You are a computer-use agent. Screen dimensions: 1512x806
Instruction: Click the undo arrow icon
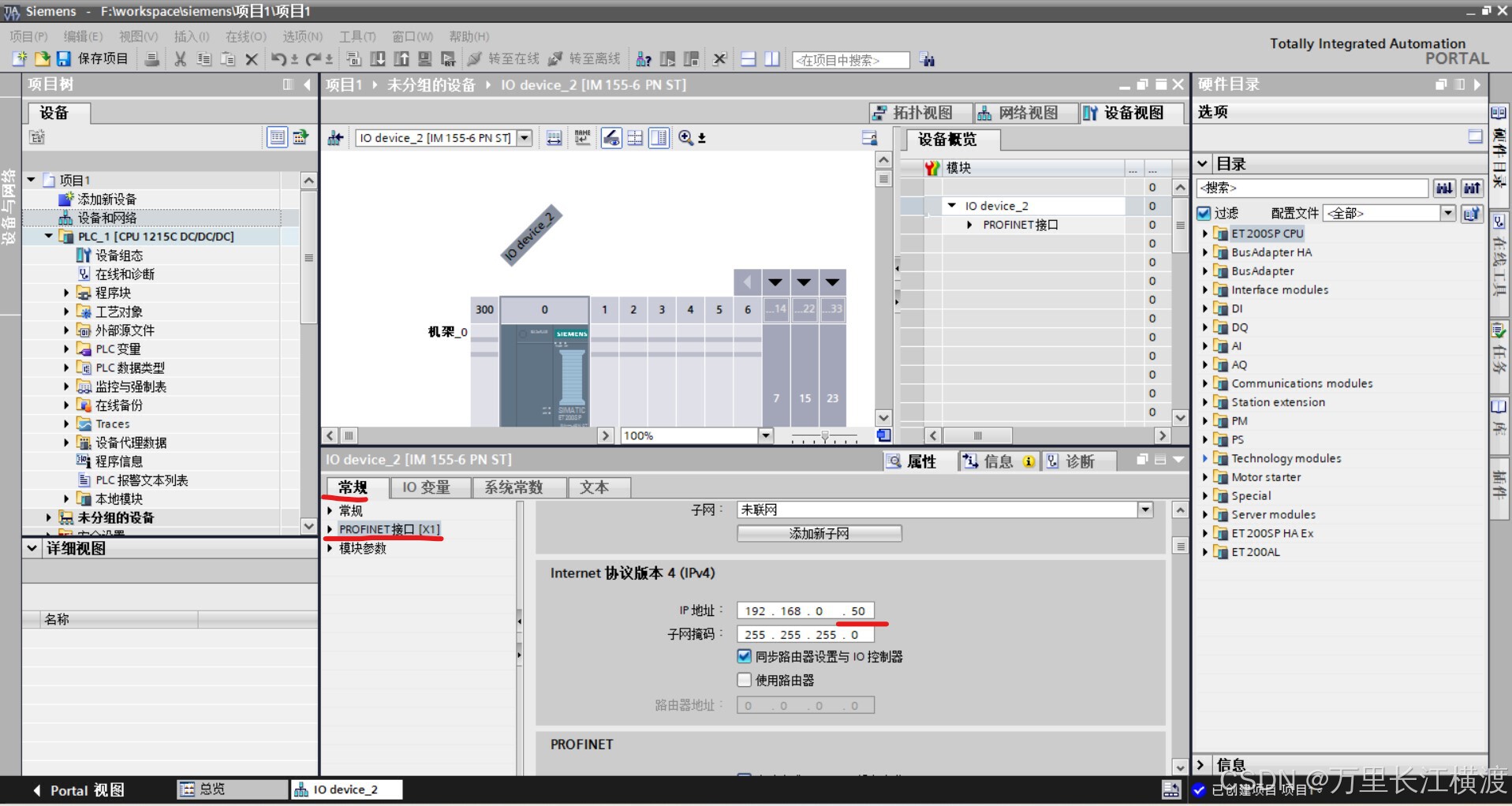[x=278, y=59]
